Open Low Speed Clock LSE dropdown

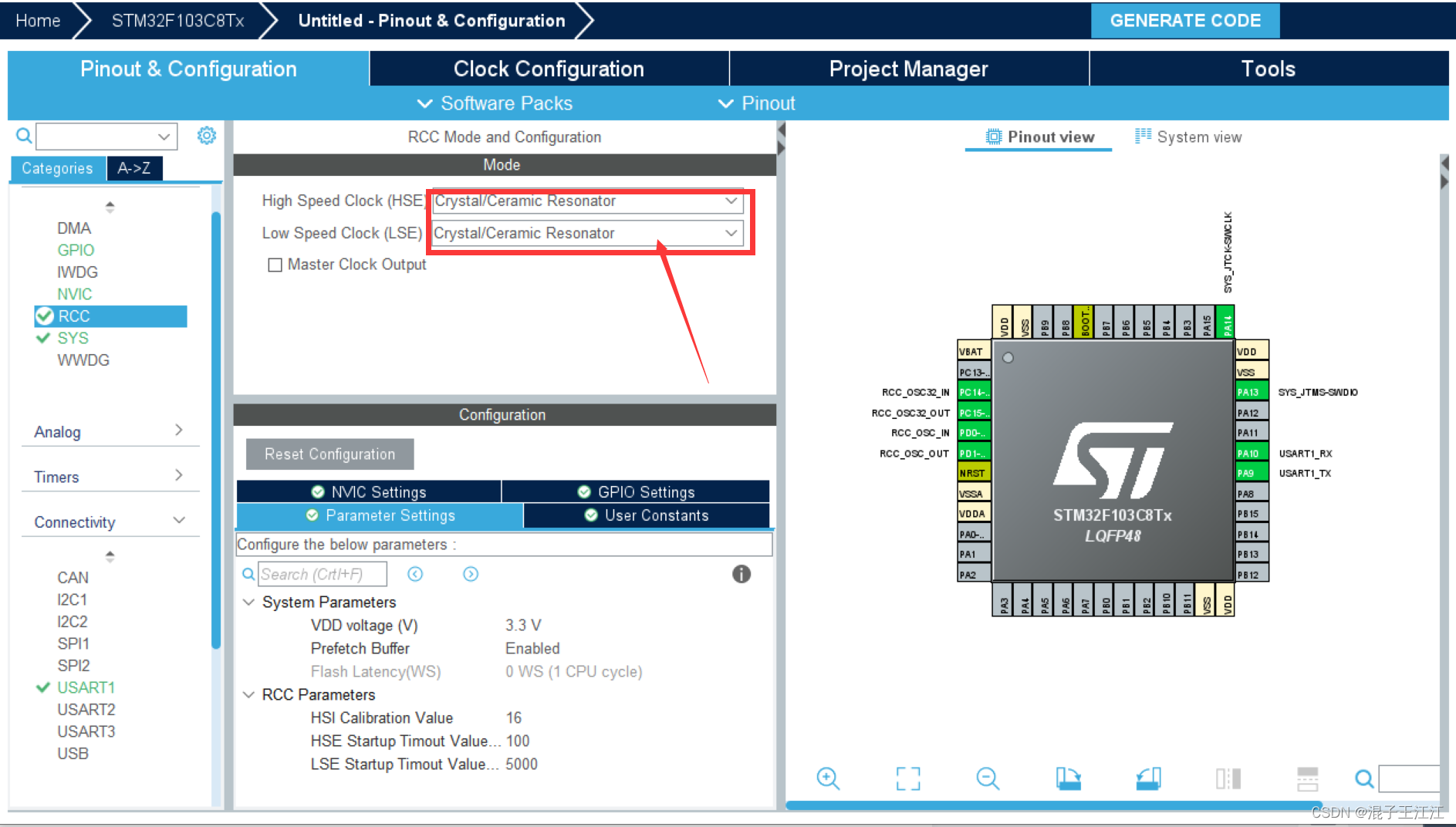click(587, 233)
